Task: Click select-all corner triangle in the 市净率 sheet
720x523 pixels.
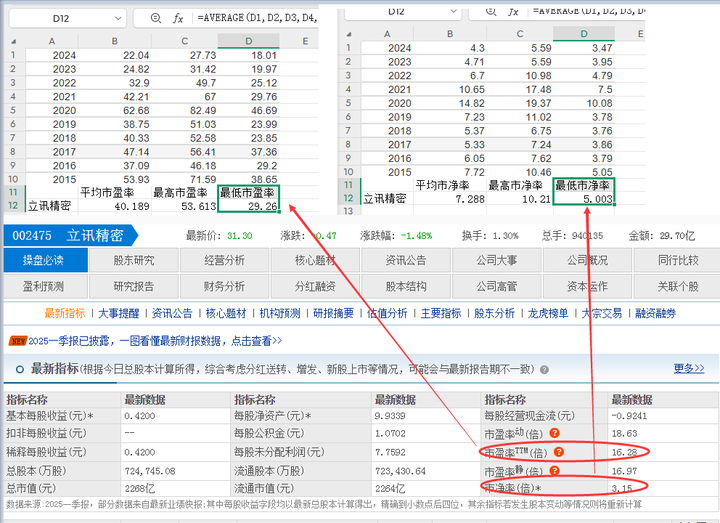Action: tap(349, 34)
